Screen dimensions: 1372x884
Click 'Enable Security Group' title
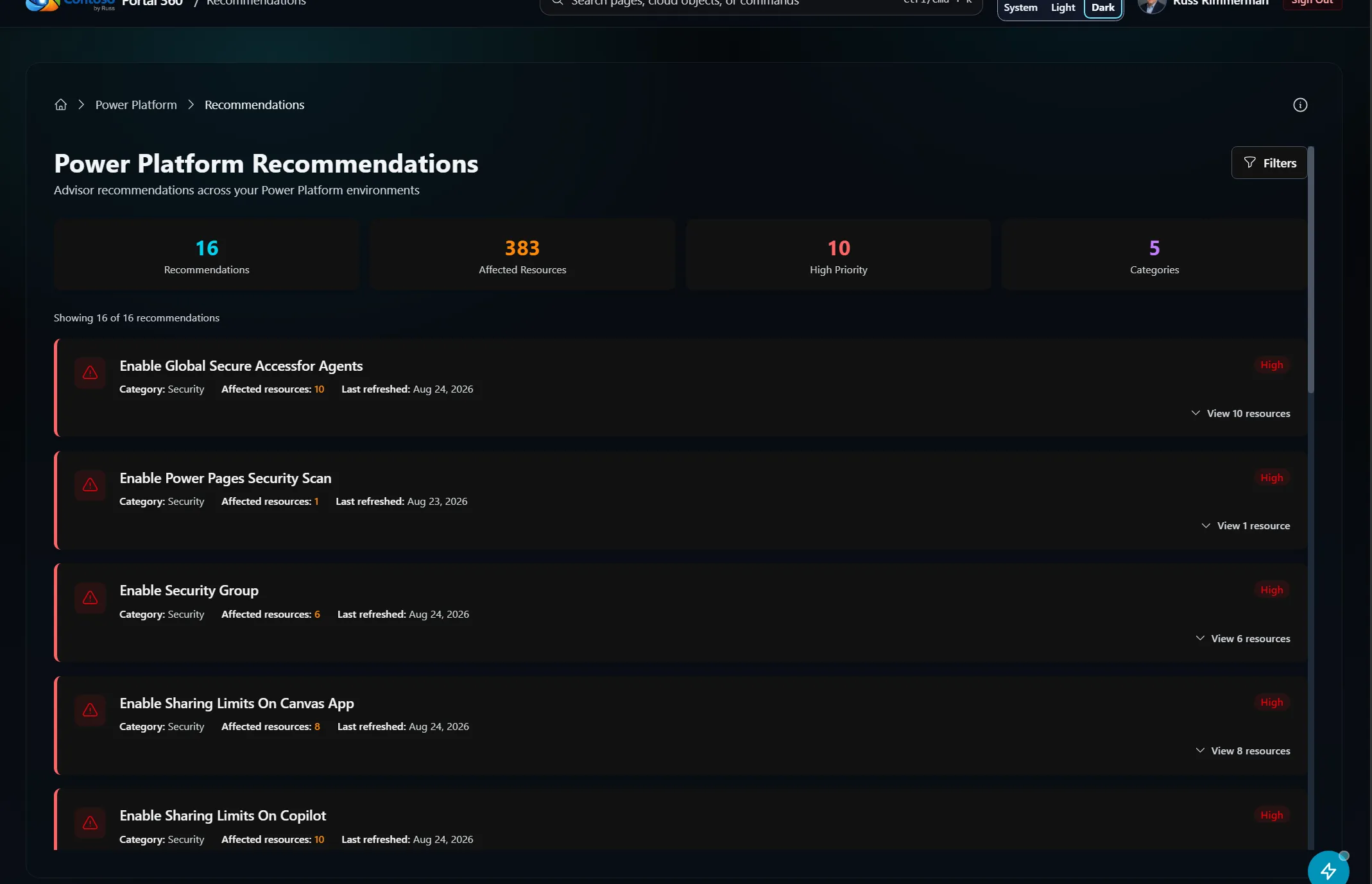pyautogui.click(x=189, y=591)
